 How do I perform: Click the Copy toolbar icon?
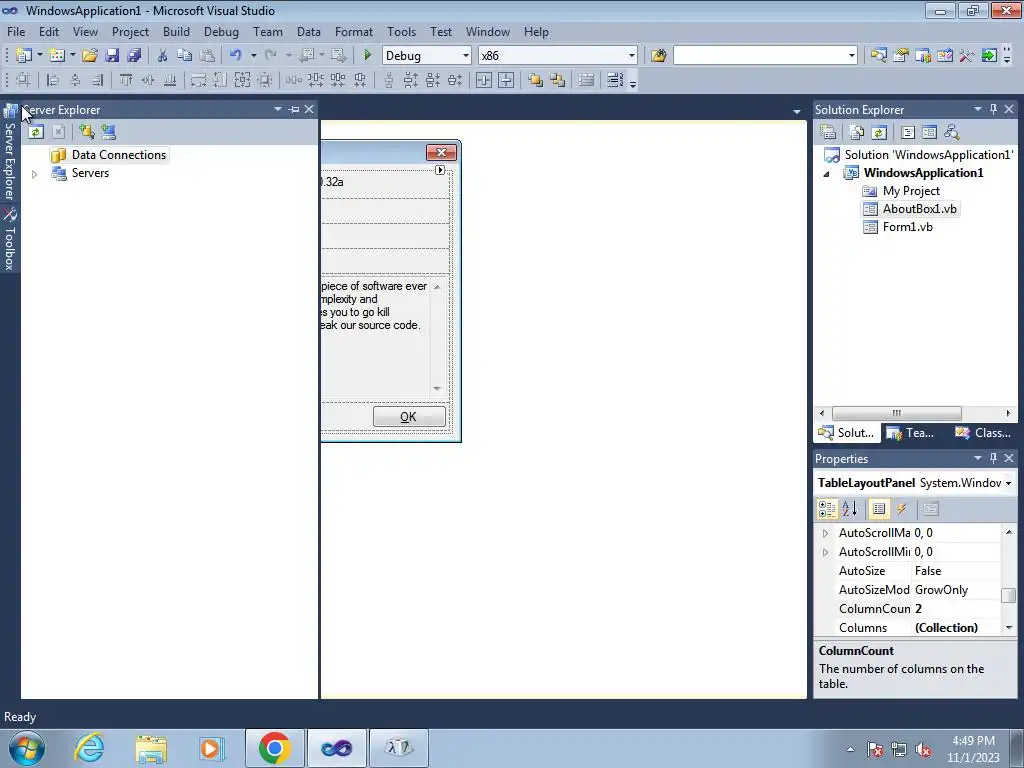(x=185, y=56)
